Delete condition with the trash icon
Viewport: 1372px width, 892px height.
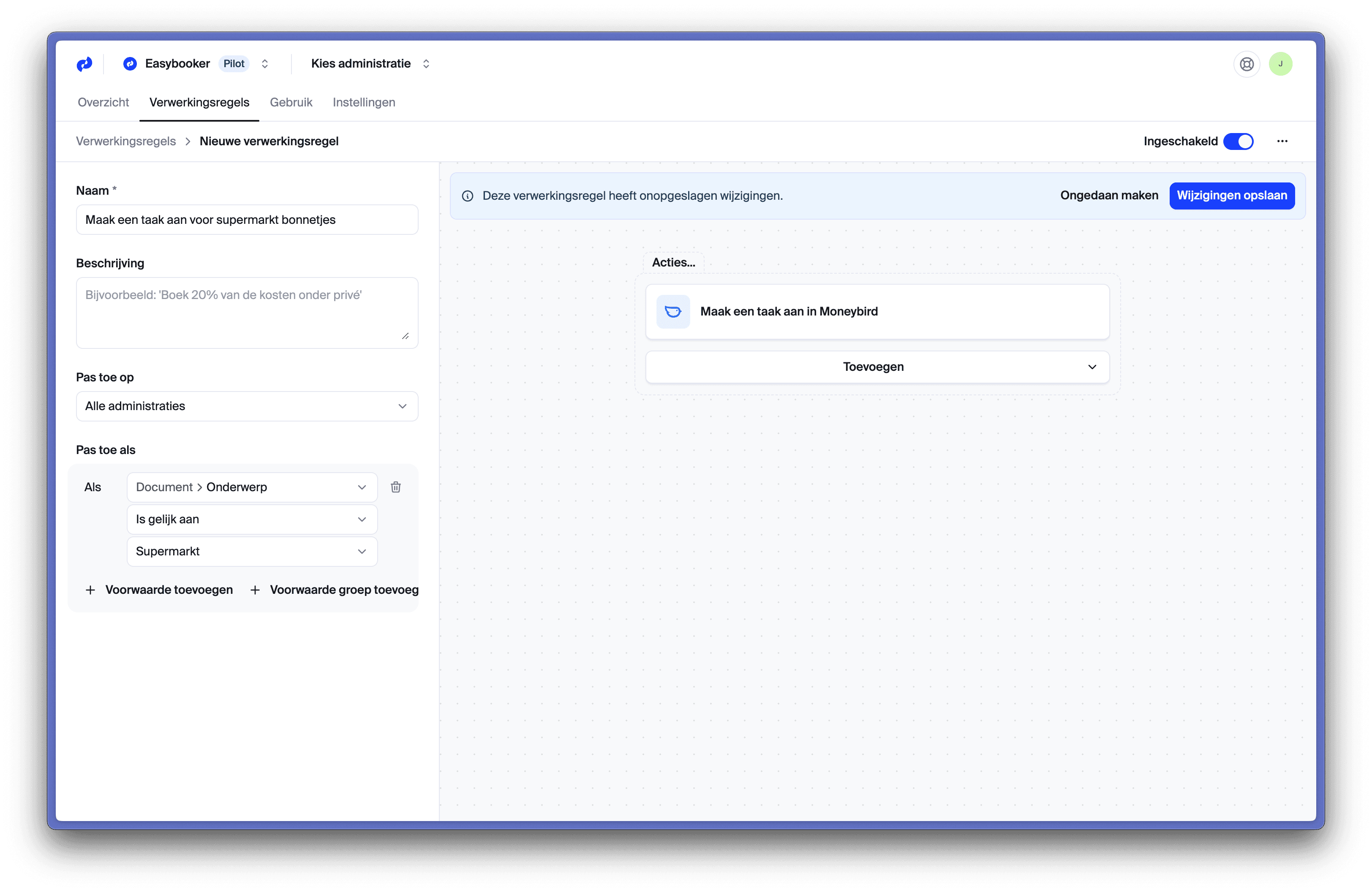pos(395,487)
